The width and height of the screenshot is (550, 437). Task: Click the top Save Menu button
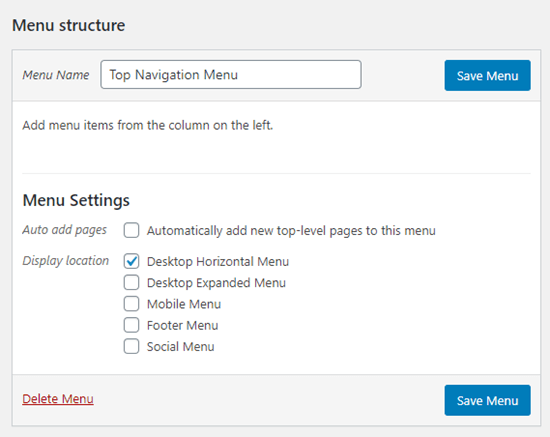tap(488, 75)
